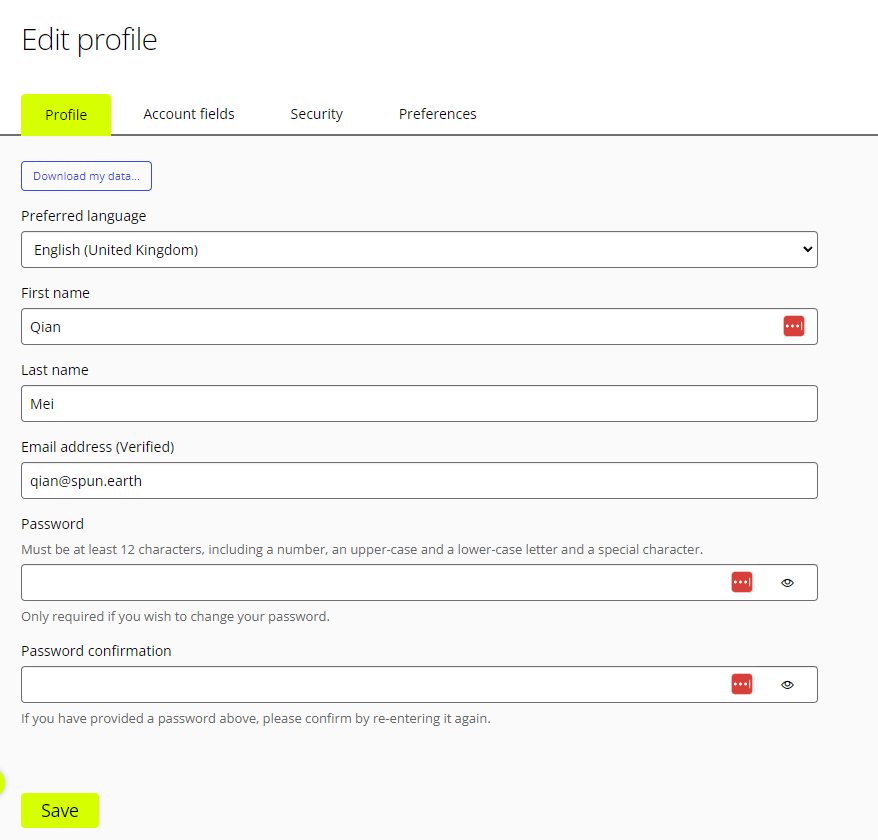Screen dimensions: 878x840
Task: Place cursor in the First name field
Action: pyautogui.click(x=400, y=326)
